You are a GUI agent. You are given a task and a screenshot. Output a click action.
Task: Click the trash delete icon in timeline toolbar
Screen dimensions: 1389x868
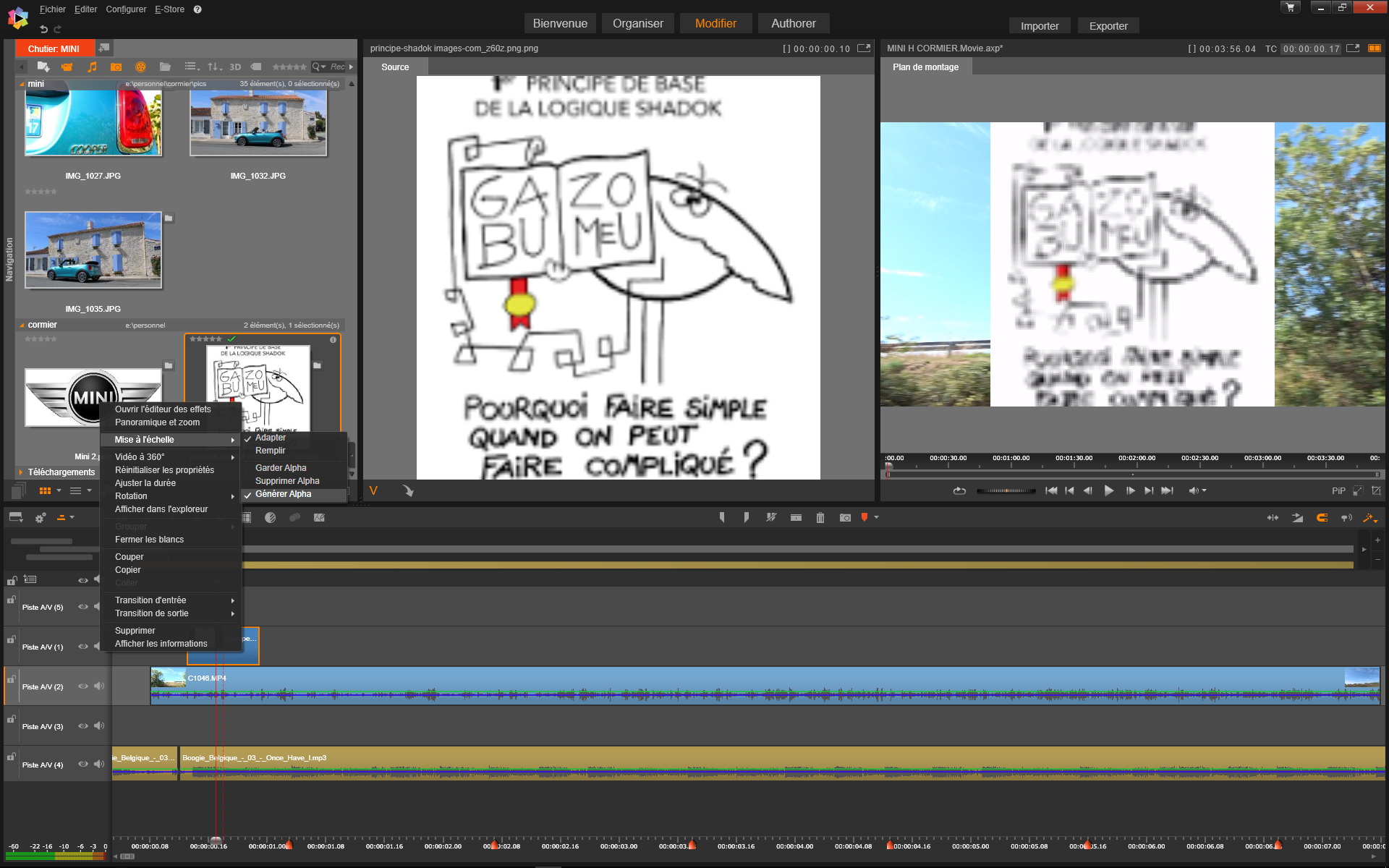click(x=820, y=518)
